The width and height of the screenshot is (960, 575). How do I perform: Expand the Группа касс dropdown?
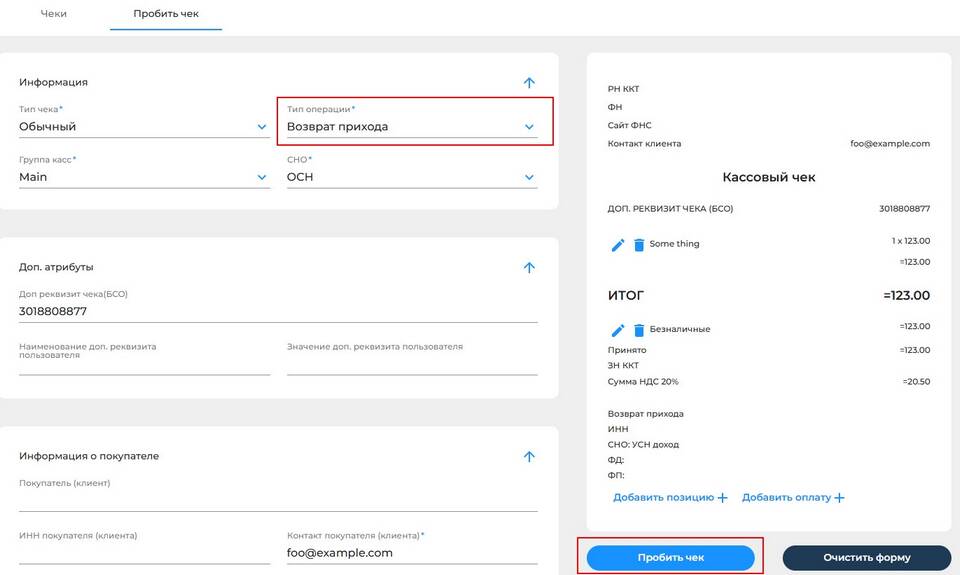[144, 177]
